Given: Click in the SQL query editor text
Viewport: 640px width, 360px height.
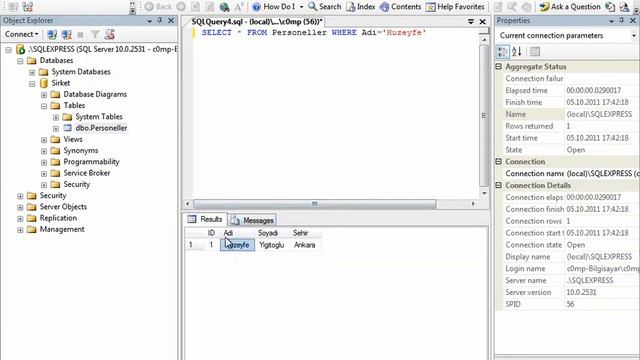Looking at the screenshot, I should pos(313,33).
